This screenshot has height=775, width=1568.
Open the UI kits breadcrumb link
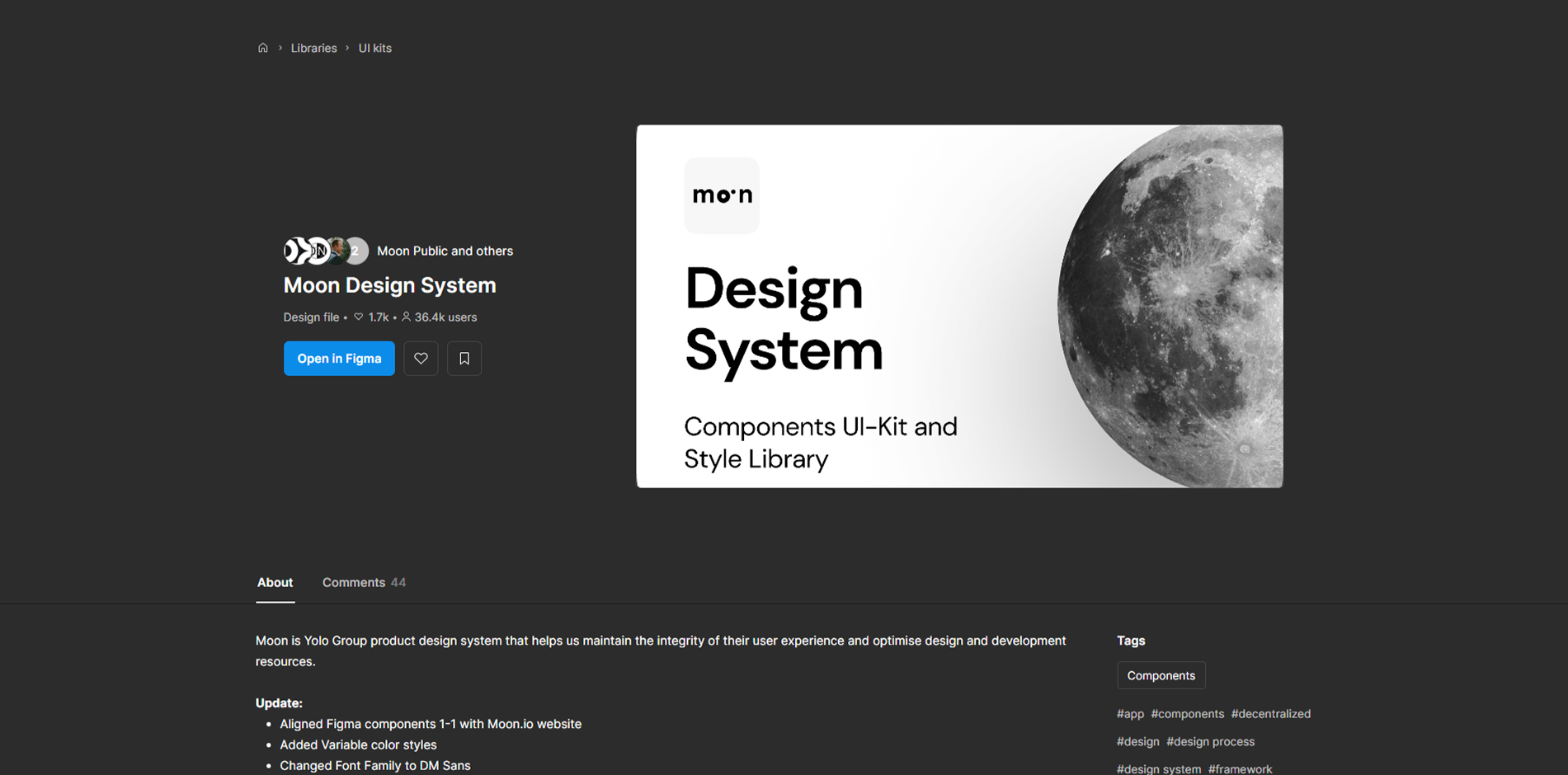(x=374, y=48)
